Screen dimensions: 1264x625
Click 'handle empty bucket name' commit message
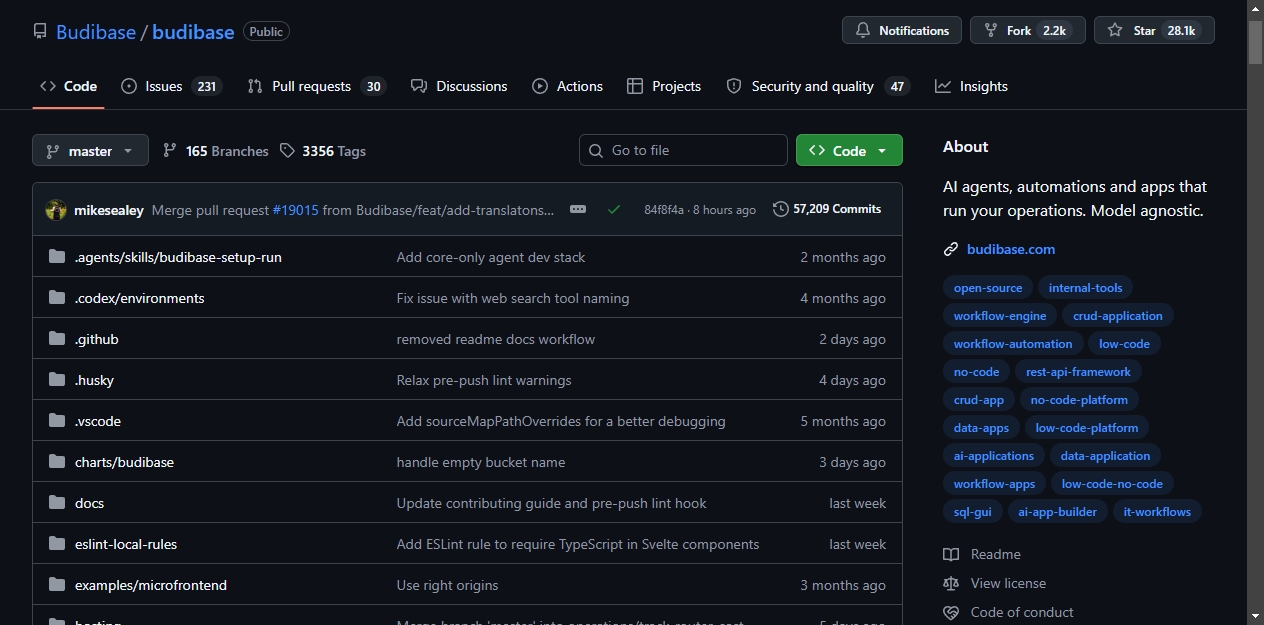coord(481,462)
